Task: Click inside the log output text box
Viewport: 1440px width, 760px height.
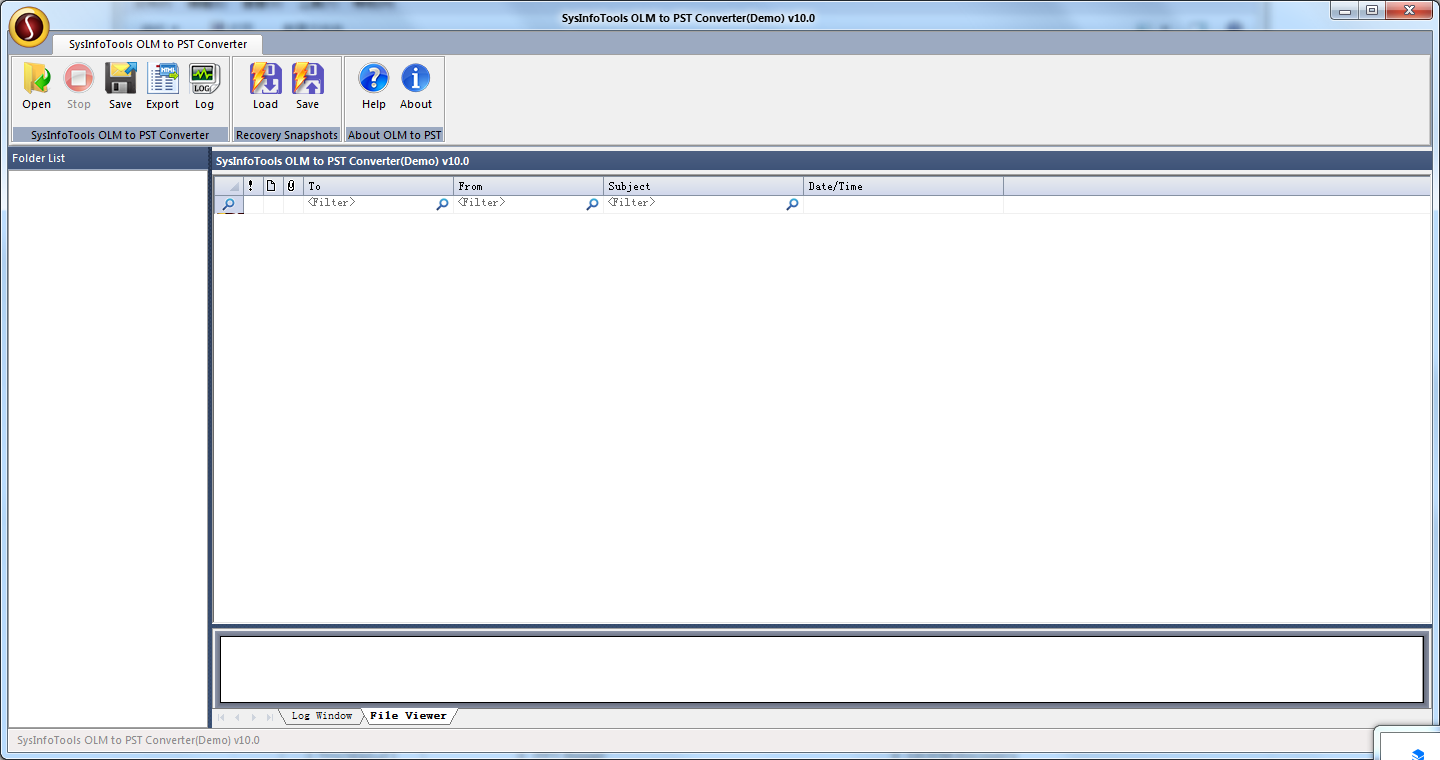Action: tap(821, 669)
